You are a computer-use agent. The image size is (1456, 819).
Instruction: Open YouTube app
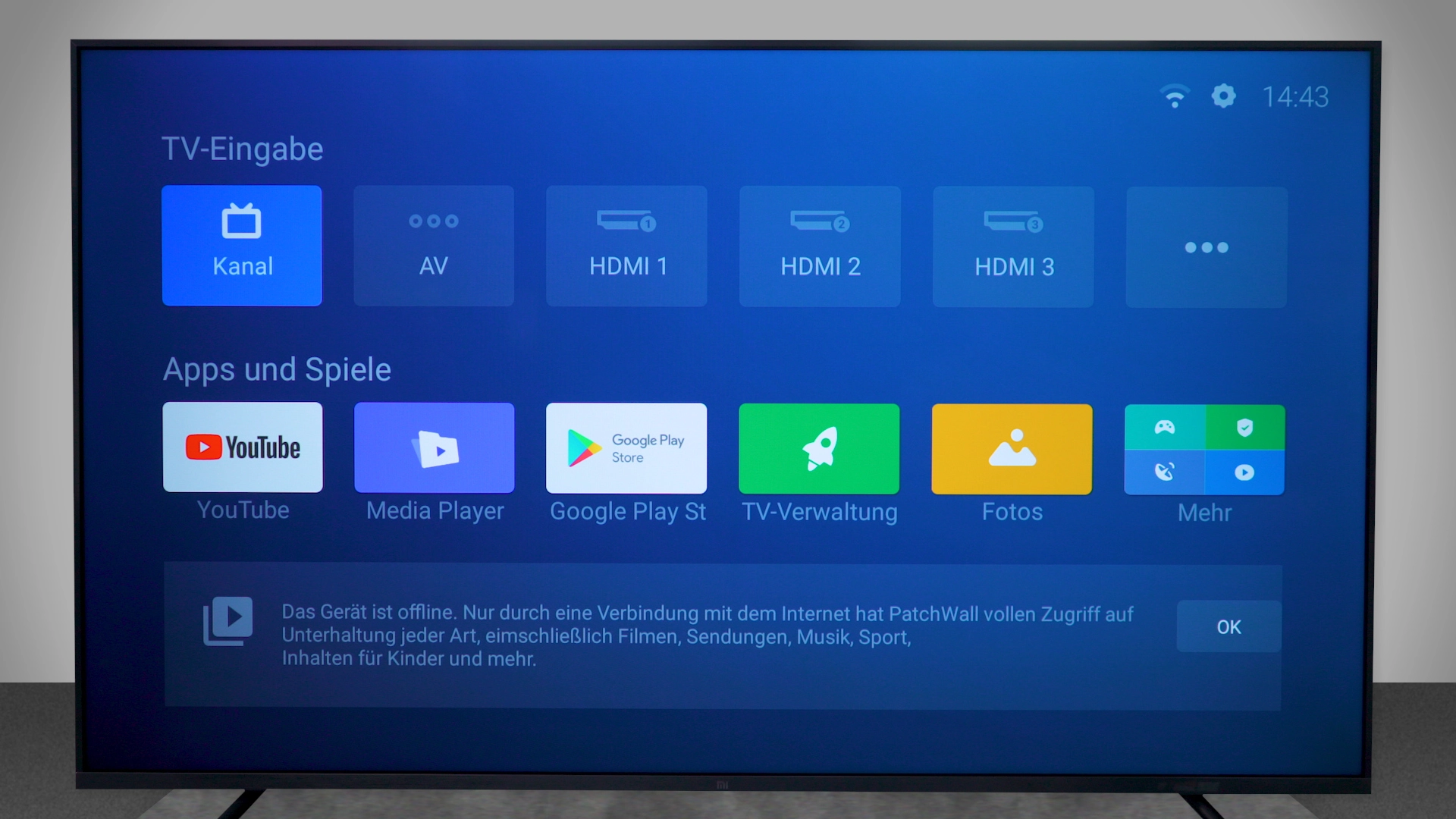[241, 448]
